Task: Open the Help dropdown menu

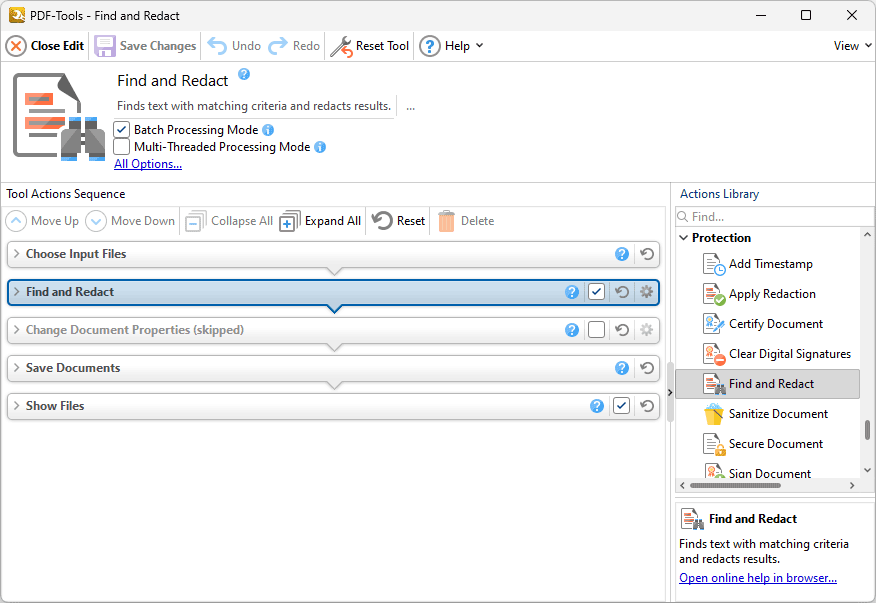Action: tap(480, 46)
